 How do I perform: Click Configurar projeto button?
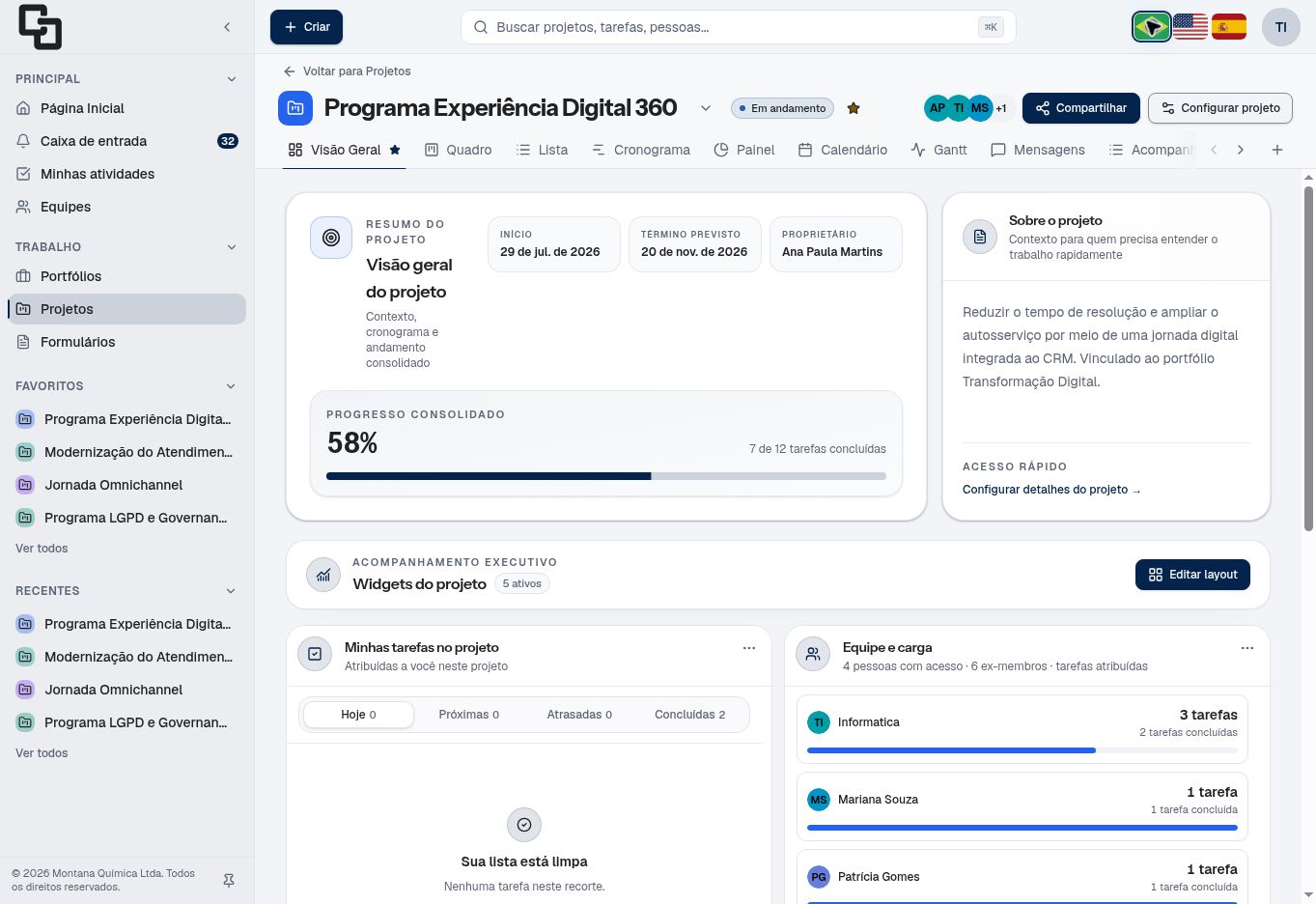(1220, 108)
